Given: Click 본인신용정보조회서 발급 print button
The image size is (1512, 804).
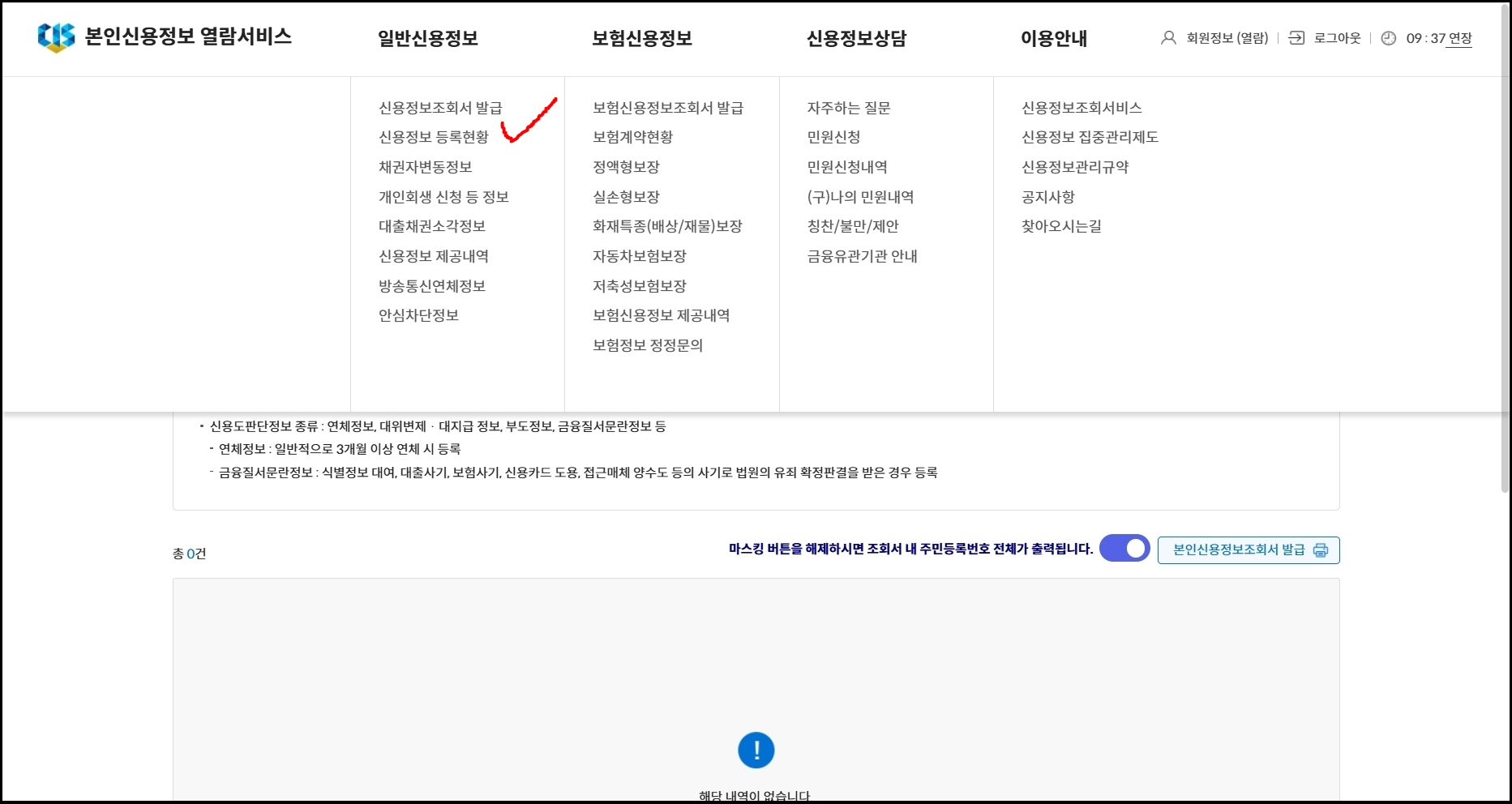Looking at the screenshot, I should (1249, 550).
